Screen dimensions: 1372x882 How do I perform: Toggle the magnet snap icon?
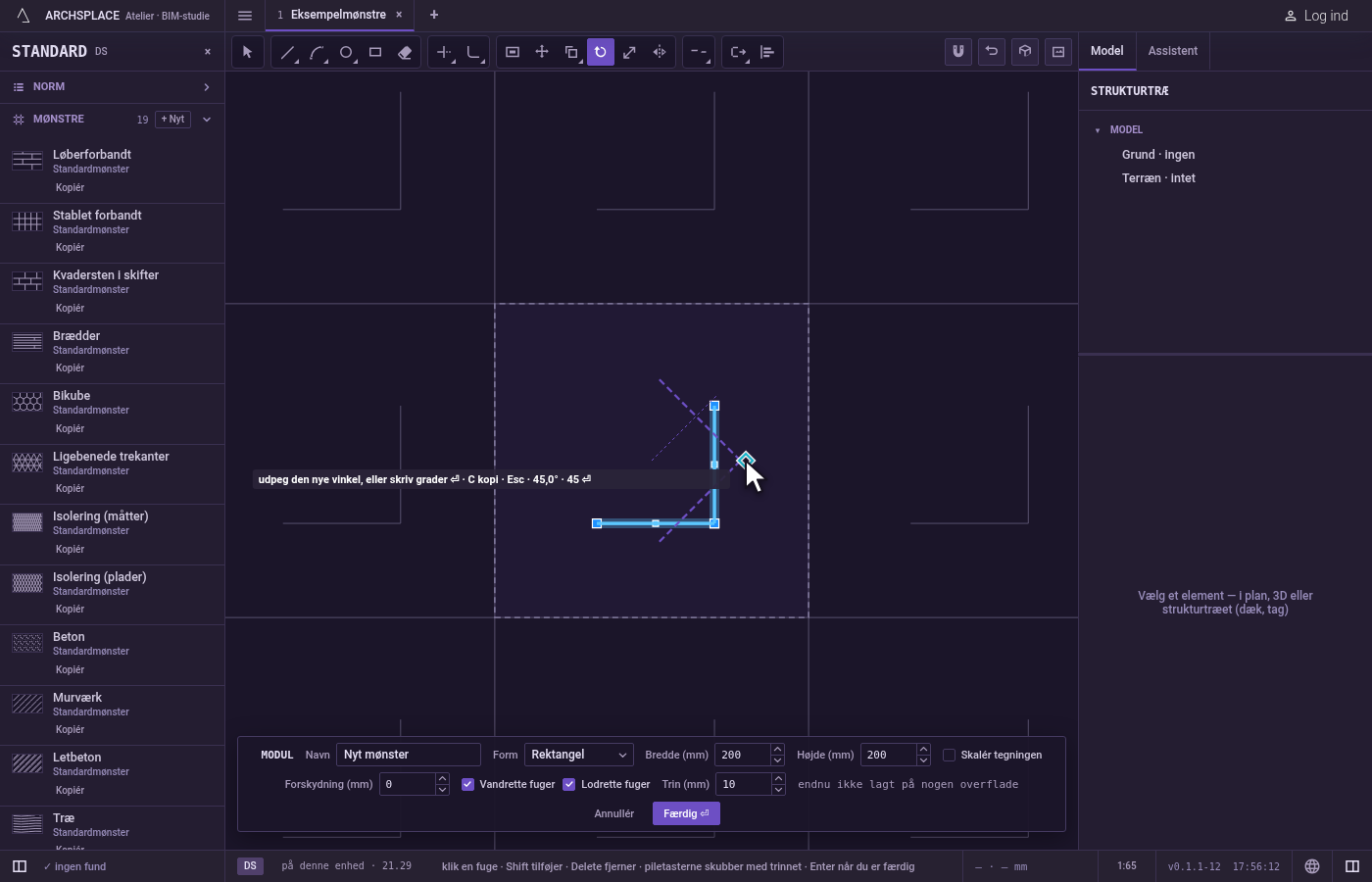(958, 51)
